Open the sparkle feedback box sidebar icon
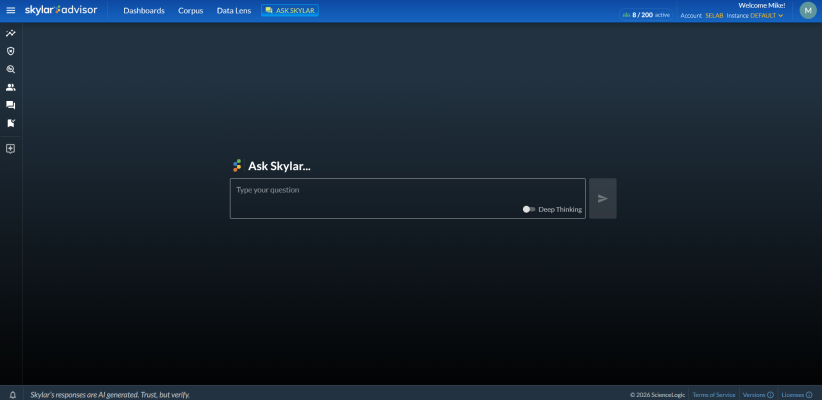The width and height of the screenshot is (822, 400). coord(10,149)
